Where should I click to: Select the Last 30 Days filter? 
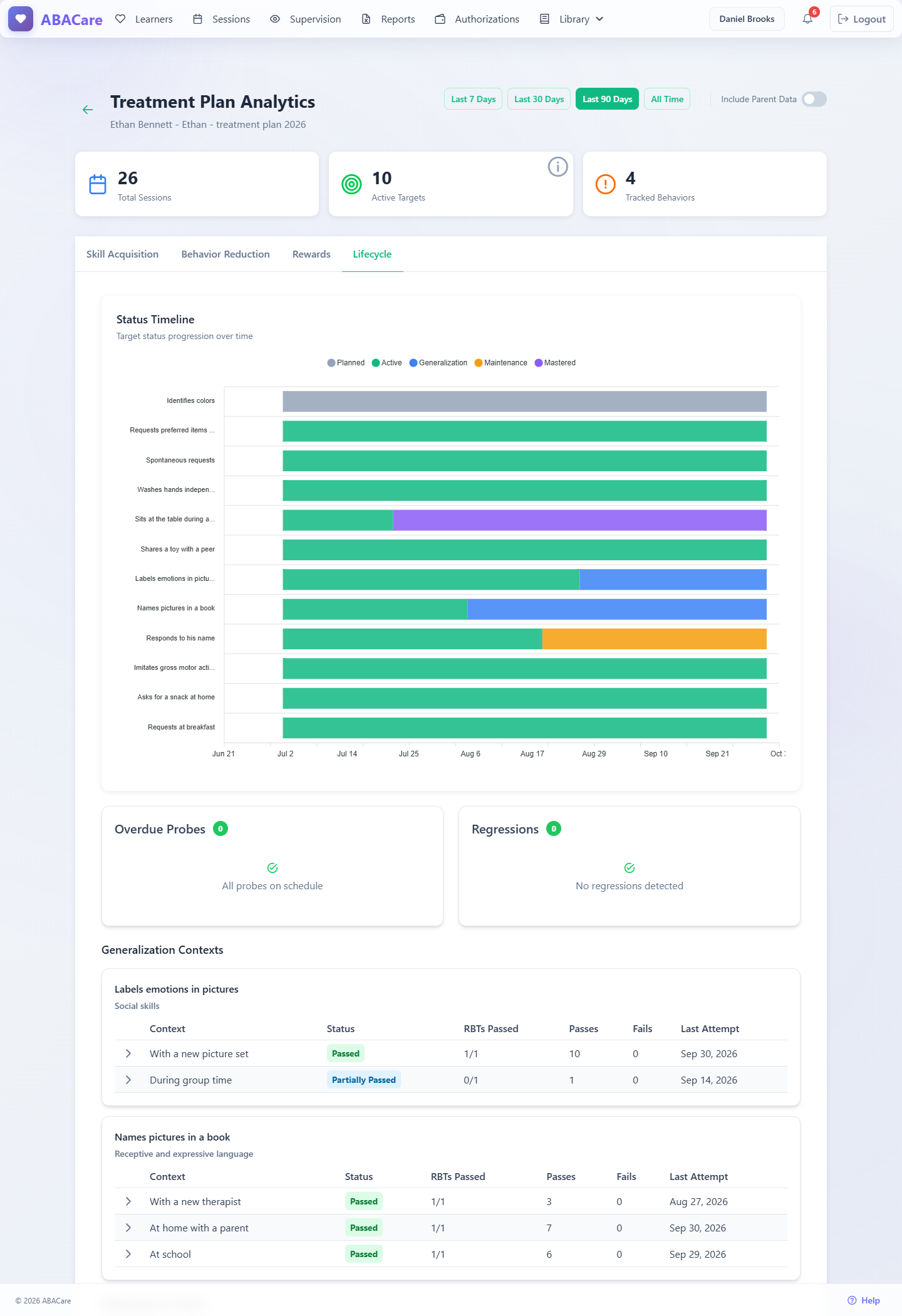tap(539, 99)
